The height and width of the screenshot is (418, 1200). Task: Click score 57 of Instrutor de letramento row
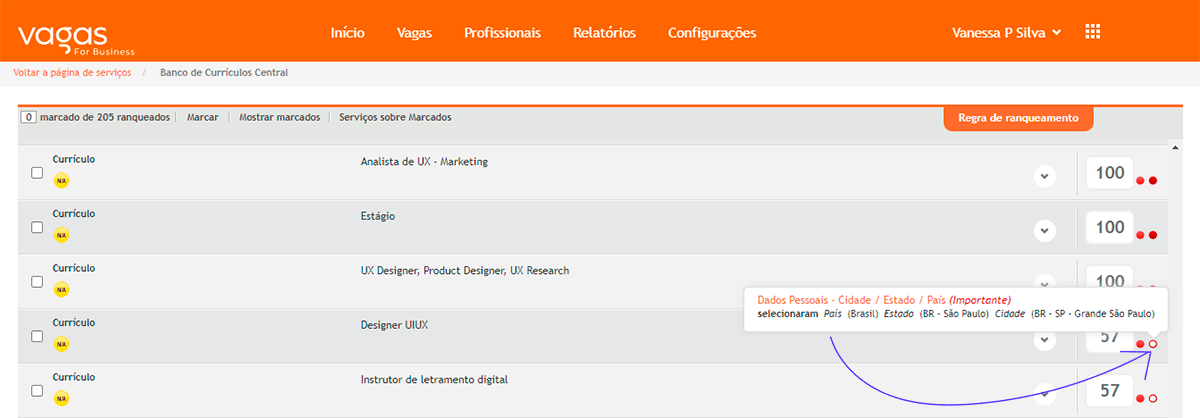pyautogui.click(x=1110, y=391)
